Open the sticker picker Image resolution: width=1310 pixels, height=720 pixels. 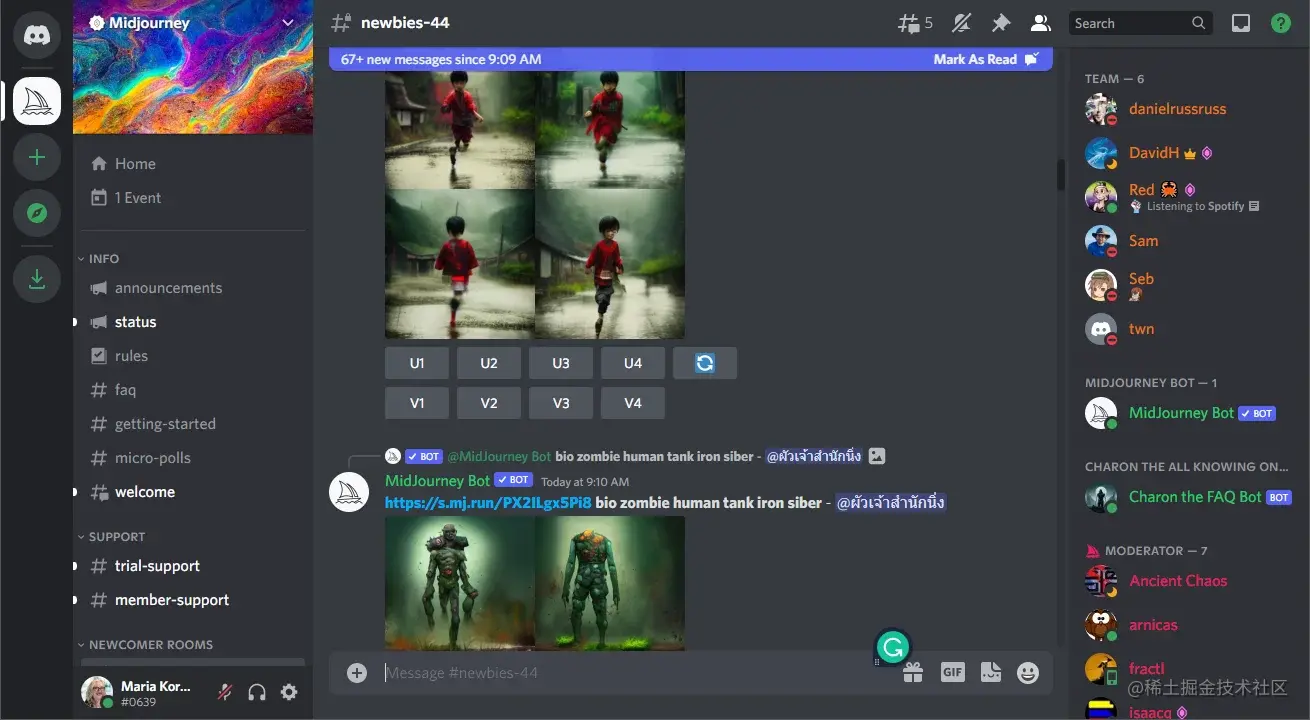coord(990,672)
